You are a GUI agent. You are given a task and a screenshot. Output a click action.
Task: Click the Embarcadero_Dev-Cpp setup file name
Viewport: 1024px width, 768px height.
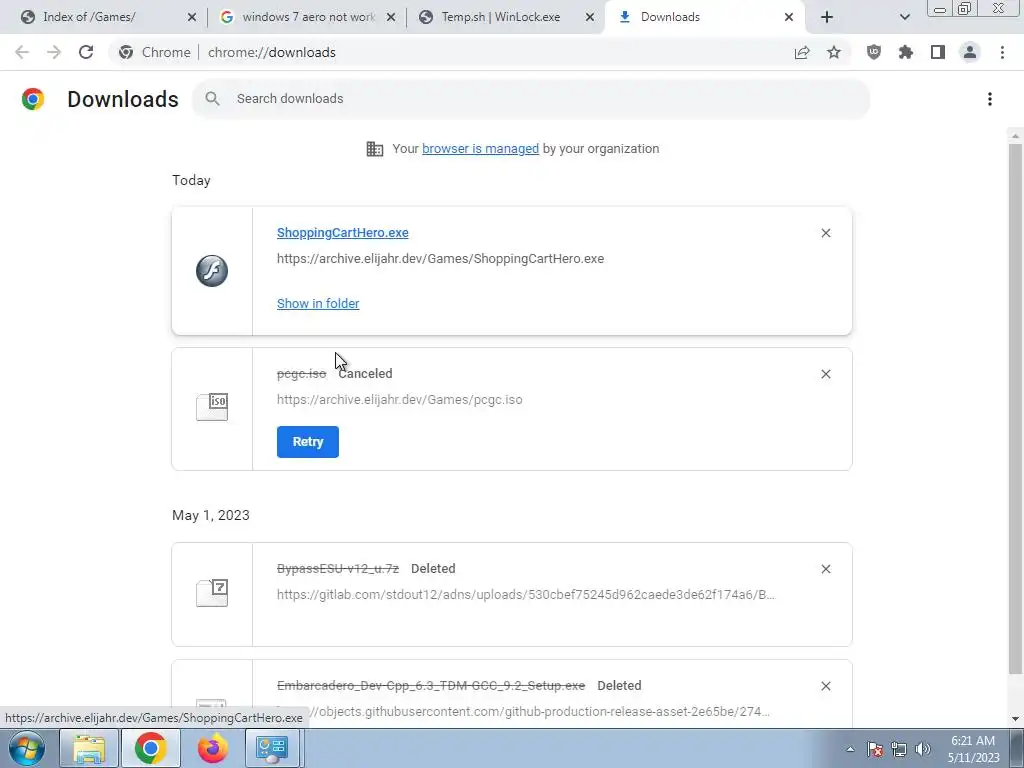click(431, 686)
